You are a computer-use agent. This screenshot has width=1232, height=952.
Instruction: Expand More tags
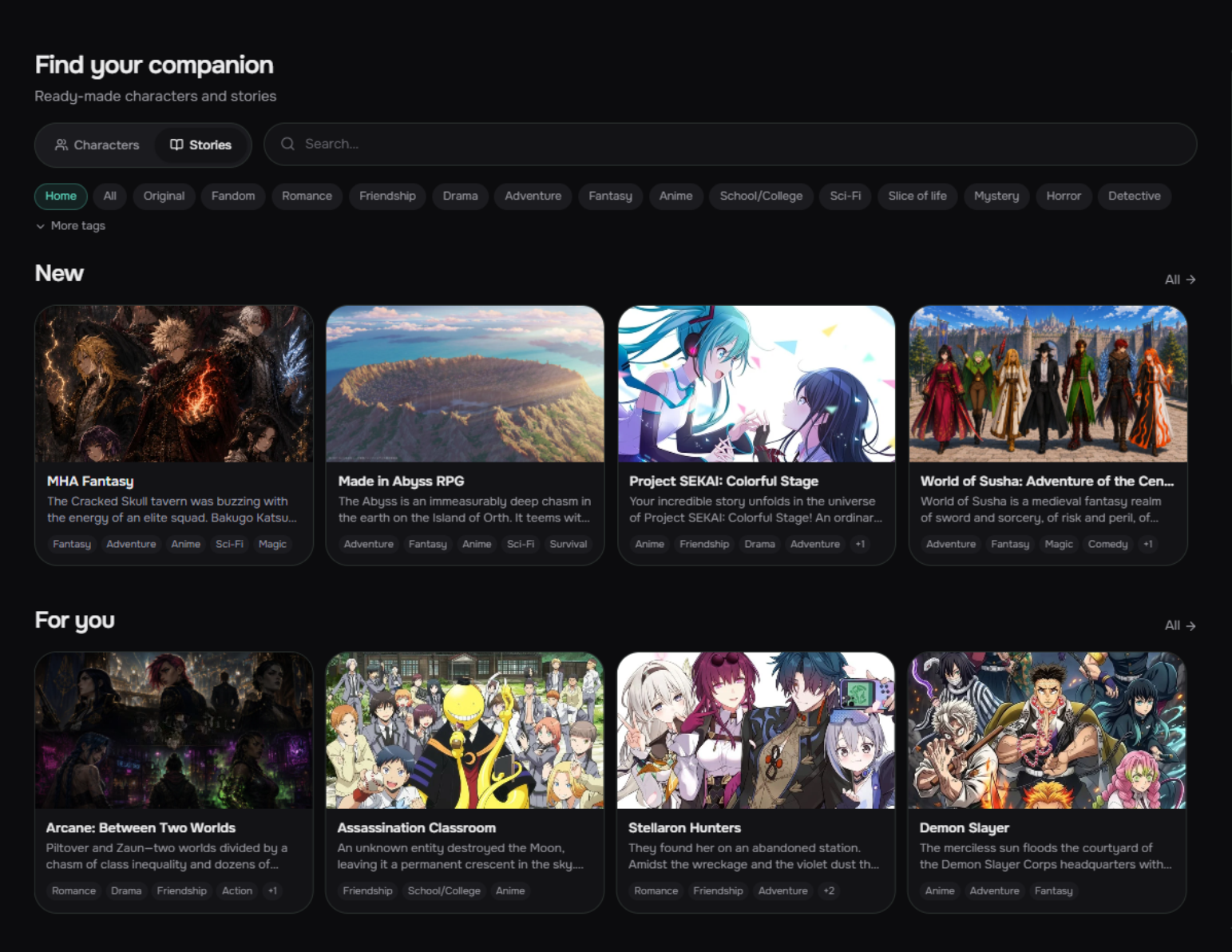70,226
